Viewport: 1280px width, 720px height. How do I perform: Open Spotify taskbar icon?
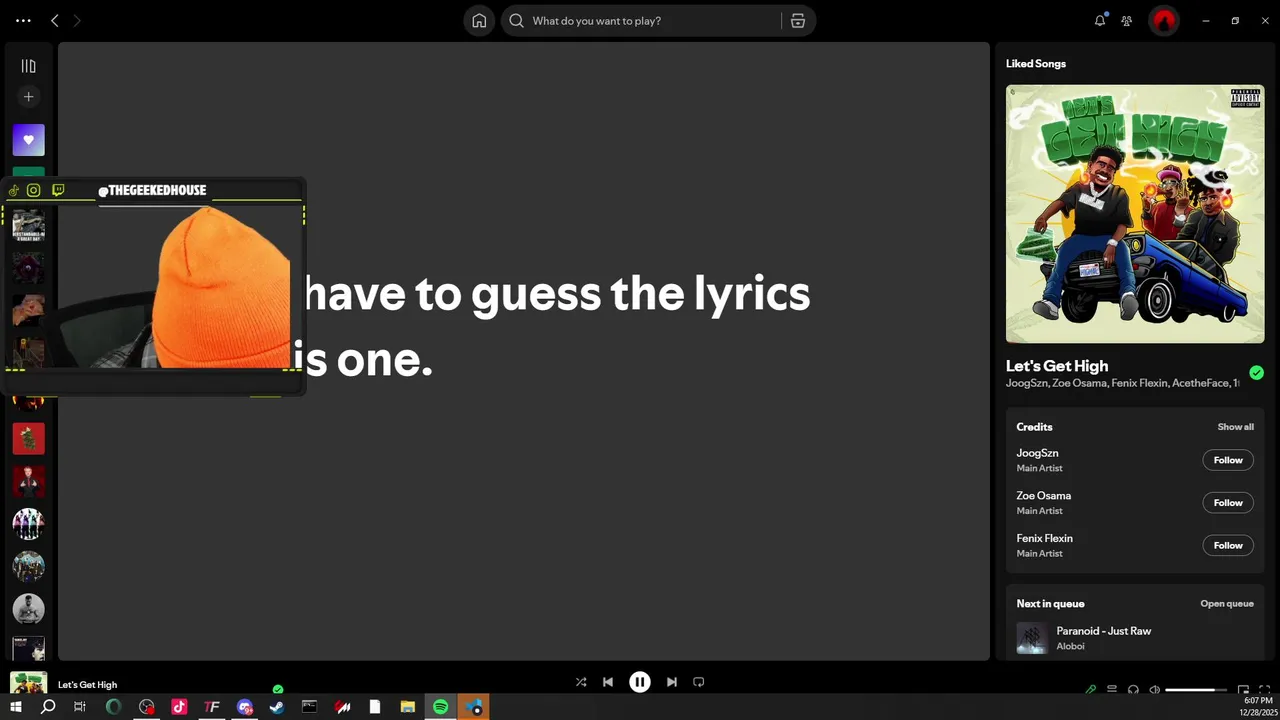coord(441,707)
